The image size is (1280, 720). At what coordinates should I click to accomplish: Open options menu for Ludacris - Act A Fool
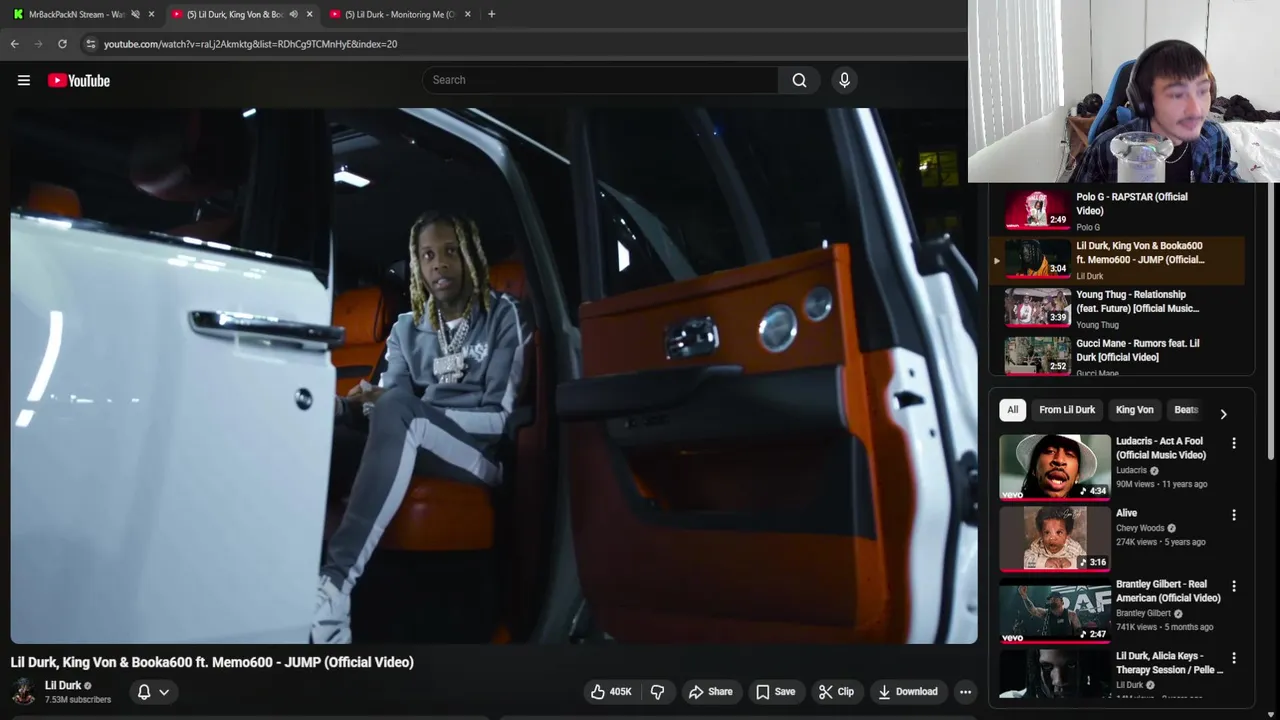coord(1234,443)
